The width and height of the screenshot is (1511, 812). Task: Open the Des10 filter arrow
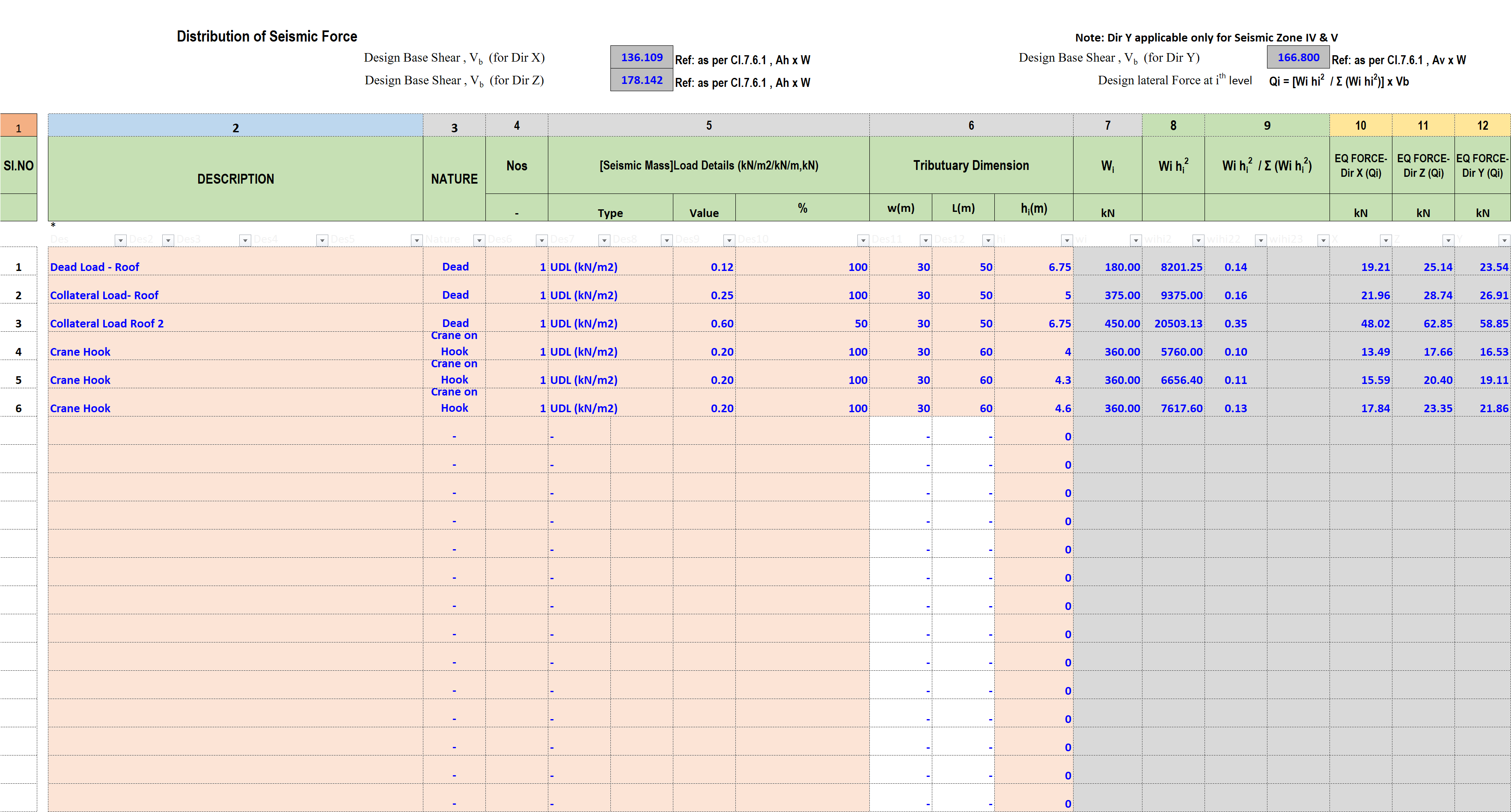863,240
